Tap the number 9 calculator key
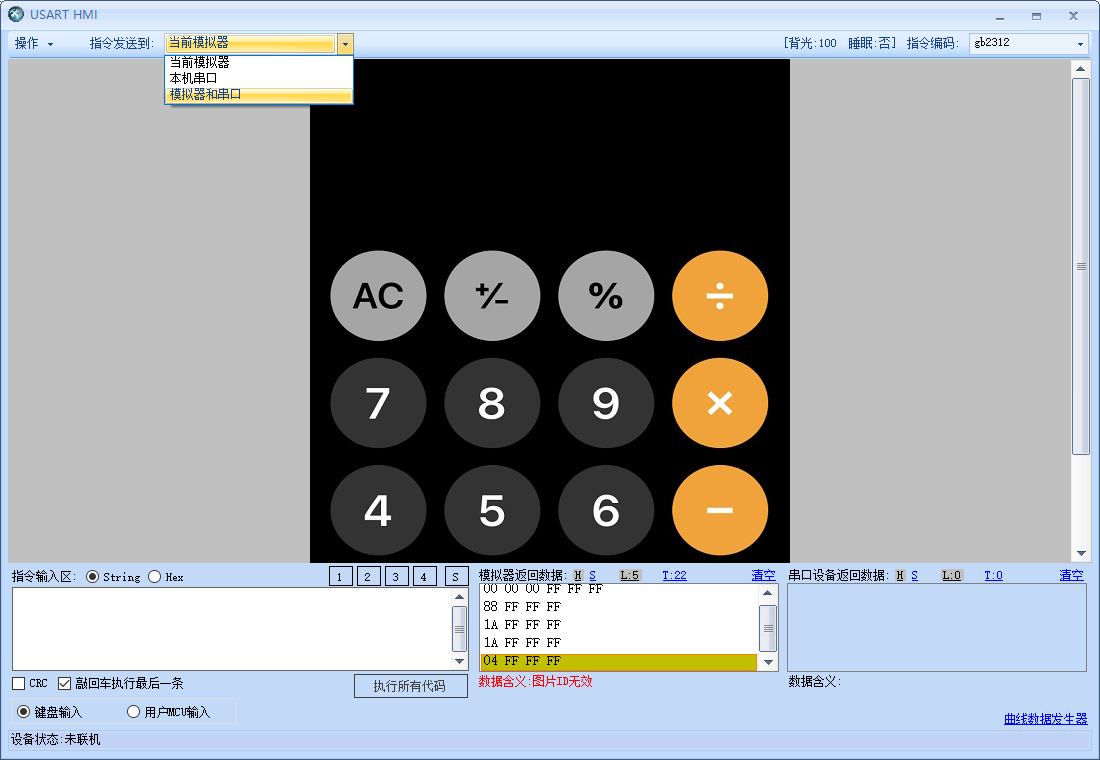The height and width of the screenshot is (760, 1100). pos(606,403)
